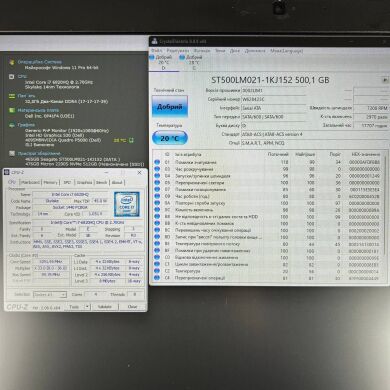Open the Тема menu in CrystalDiskInfo
Screen dimensions: 390x390
pos(220,51)
